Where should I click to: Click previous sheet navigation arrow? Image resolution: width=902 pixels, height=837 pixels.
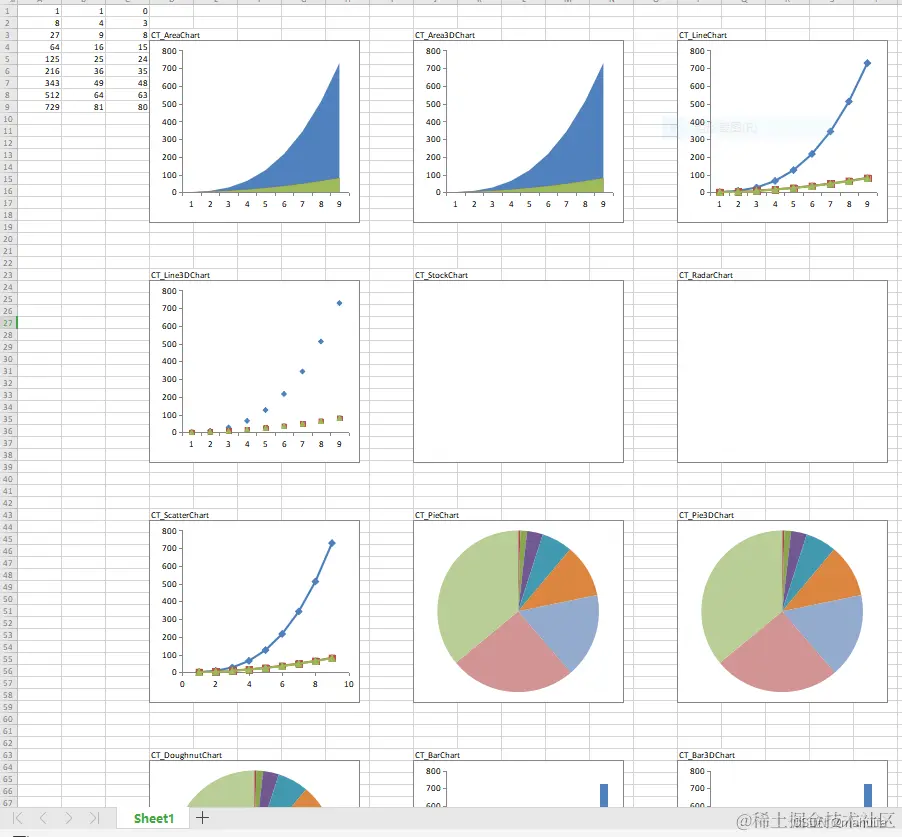(43, 818)
